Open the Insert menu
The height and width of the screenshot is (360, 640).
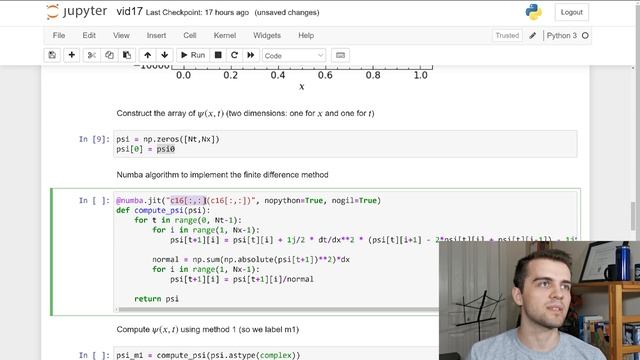[x=156, y=36]
